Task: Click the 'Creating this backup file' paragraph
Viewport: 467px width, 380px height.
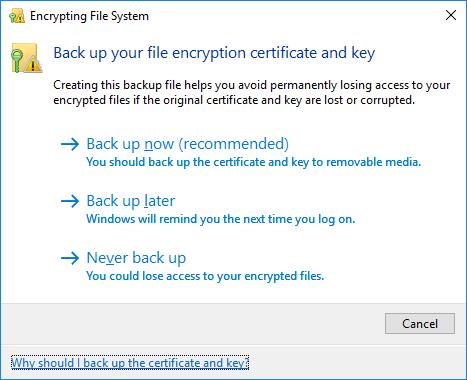Action: click(x=252, y=93)
